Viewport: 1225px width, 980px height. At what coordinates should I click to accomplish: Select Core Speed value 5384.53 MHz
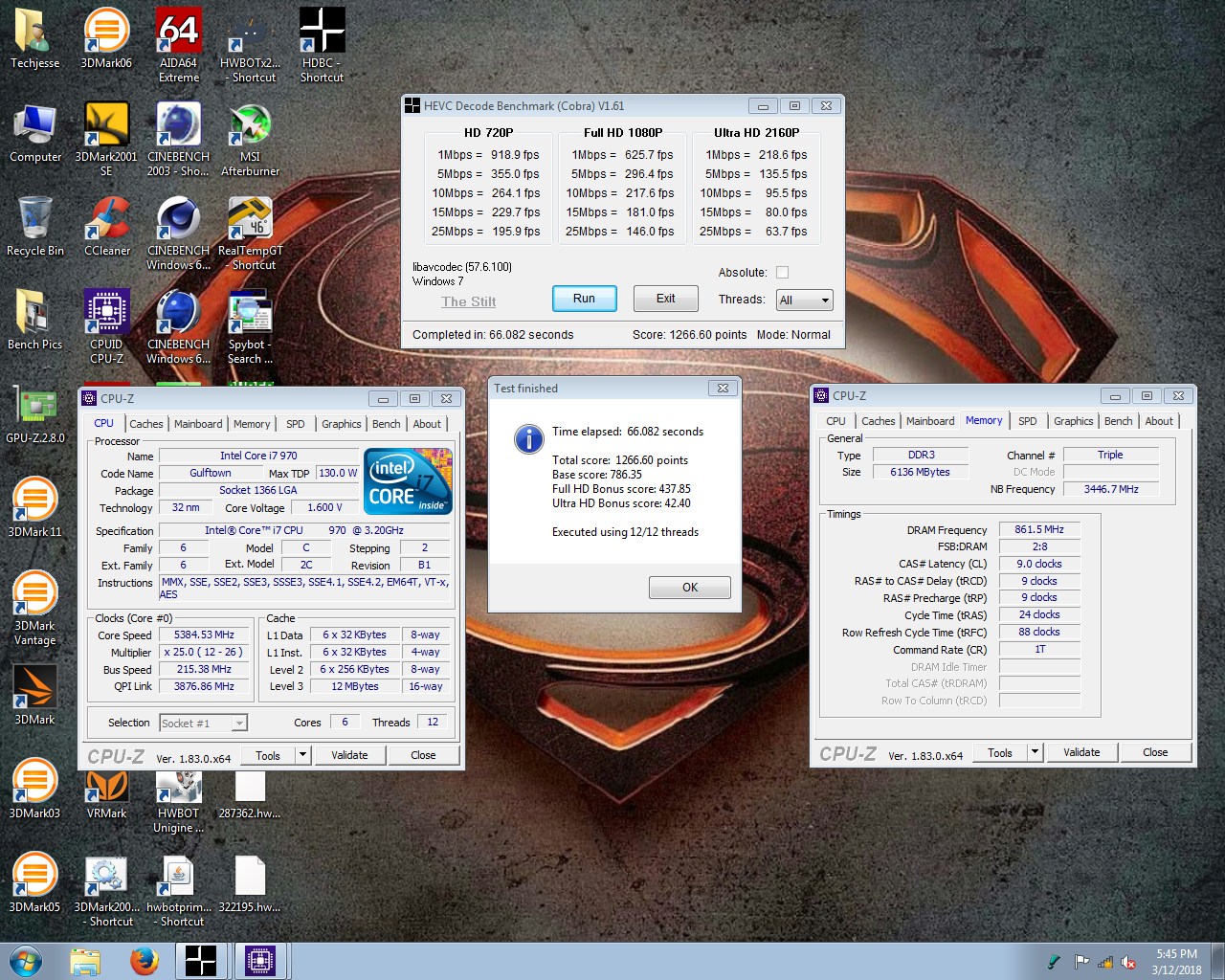(204, 635)
